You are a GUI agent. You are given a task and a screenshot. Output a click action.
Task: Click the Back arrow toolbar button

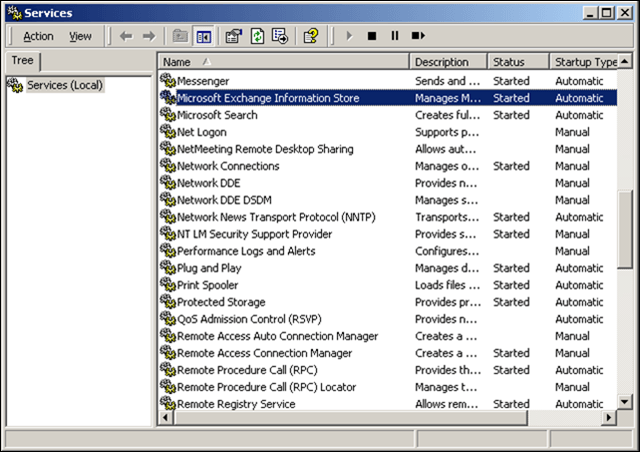(126, 36)
